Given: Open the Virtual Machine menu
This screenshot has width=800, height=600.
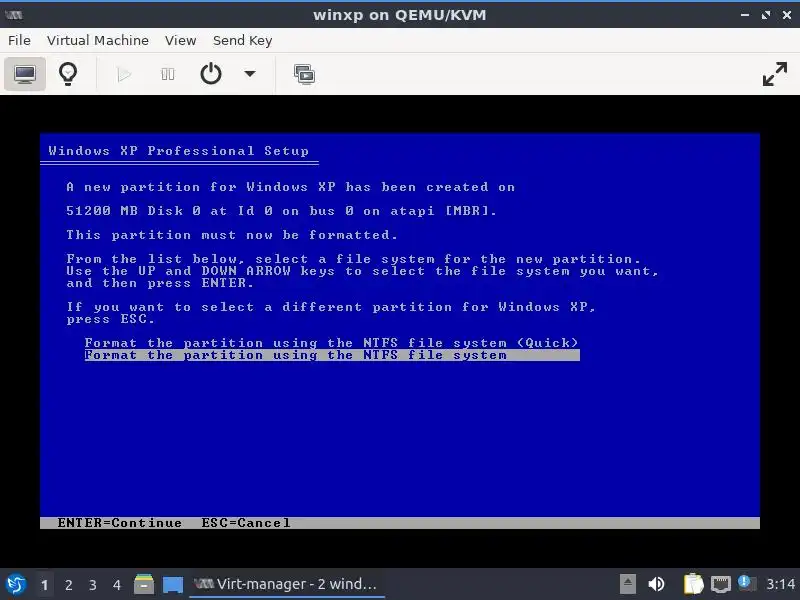Looking at the screenshot, I should [98, 40].
